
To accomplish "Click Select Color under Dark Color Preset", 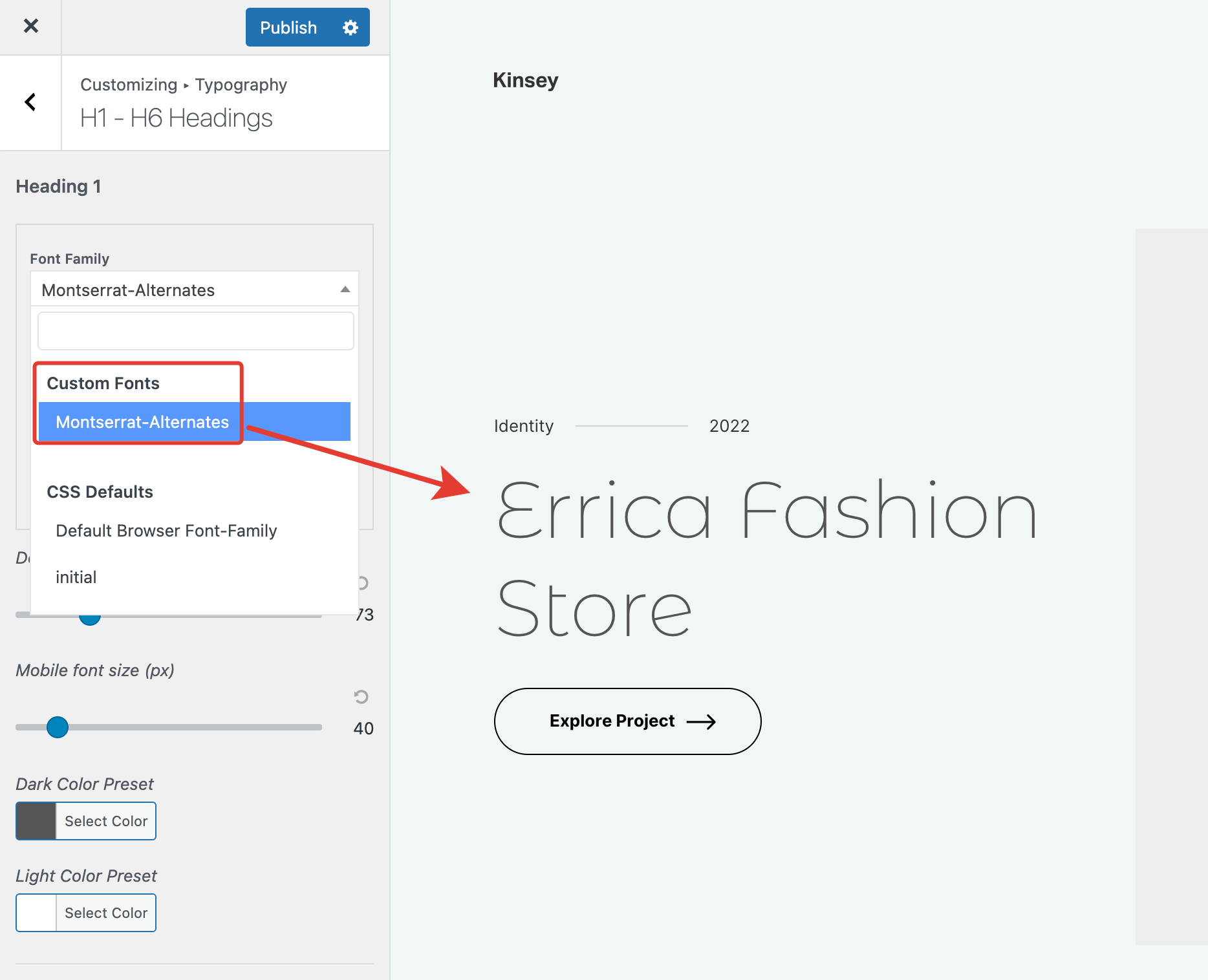I will pos(106,821).
